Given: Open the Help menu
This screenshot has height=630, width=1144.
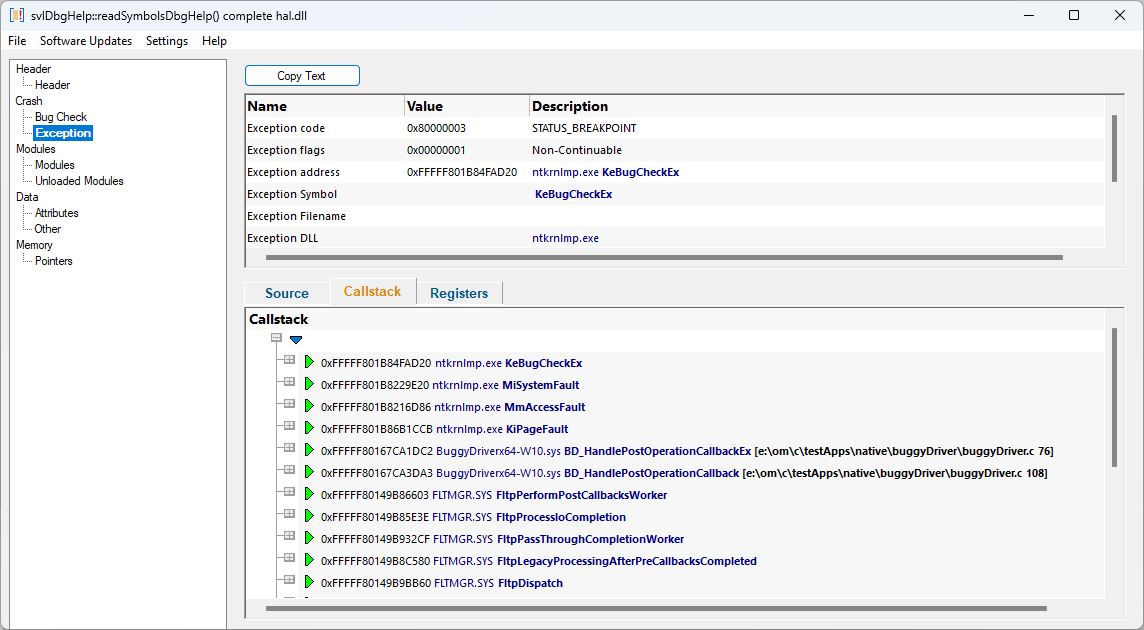Looking at the screenshot, I should (x=214, y=41).
